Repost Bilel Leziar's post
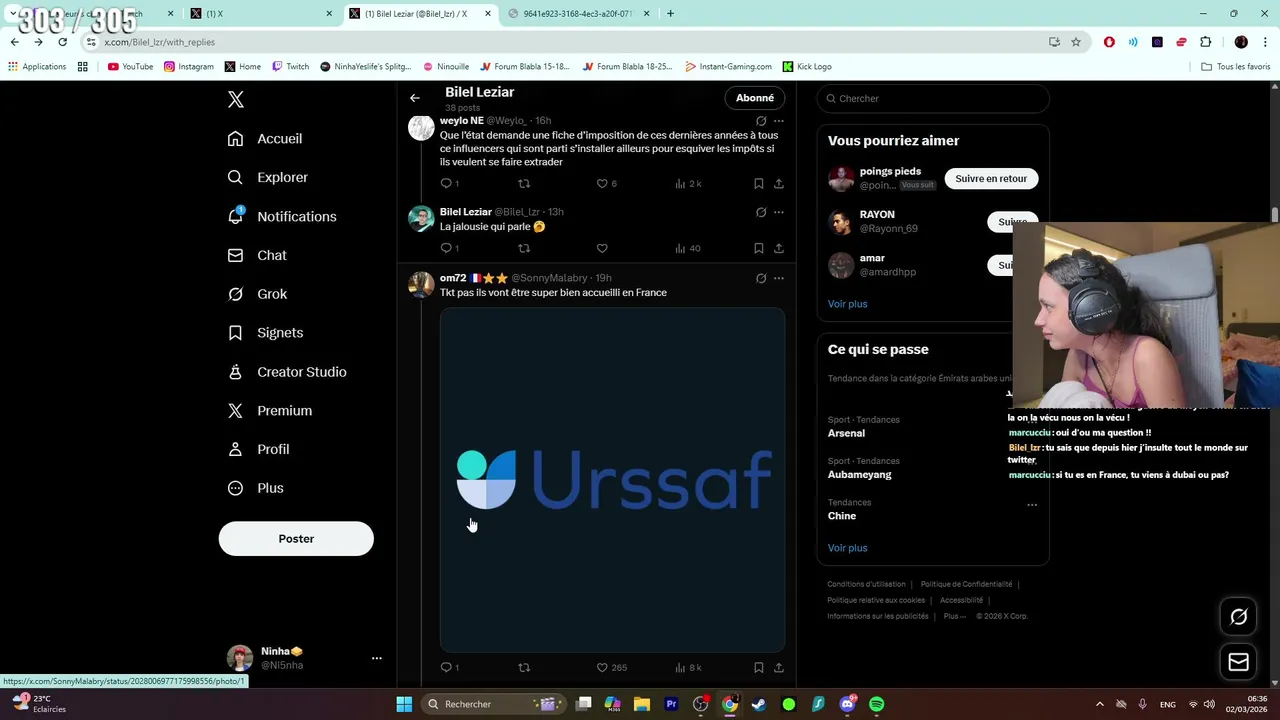The height and width of the screenshot is (720, 1280). pyautogui.click(x=523, y=248)
